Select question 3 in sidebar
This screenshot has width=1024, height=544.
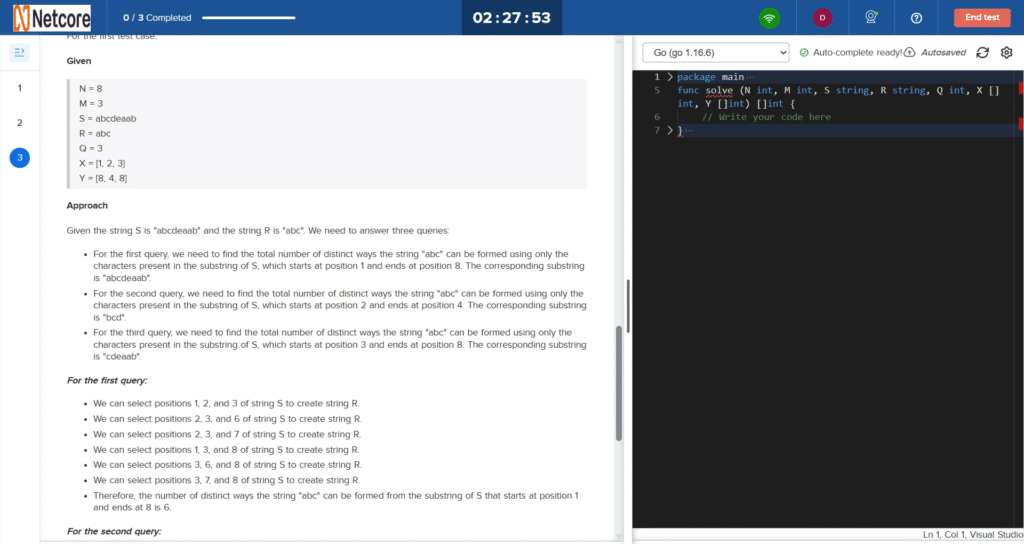(x=20, y=157)
